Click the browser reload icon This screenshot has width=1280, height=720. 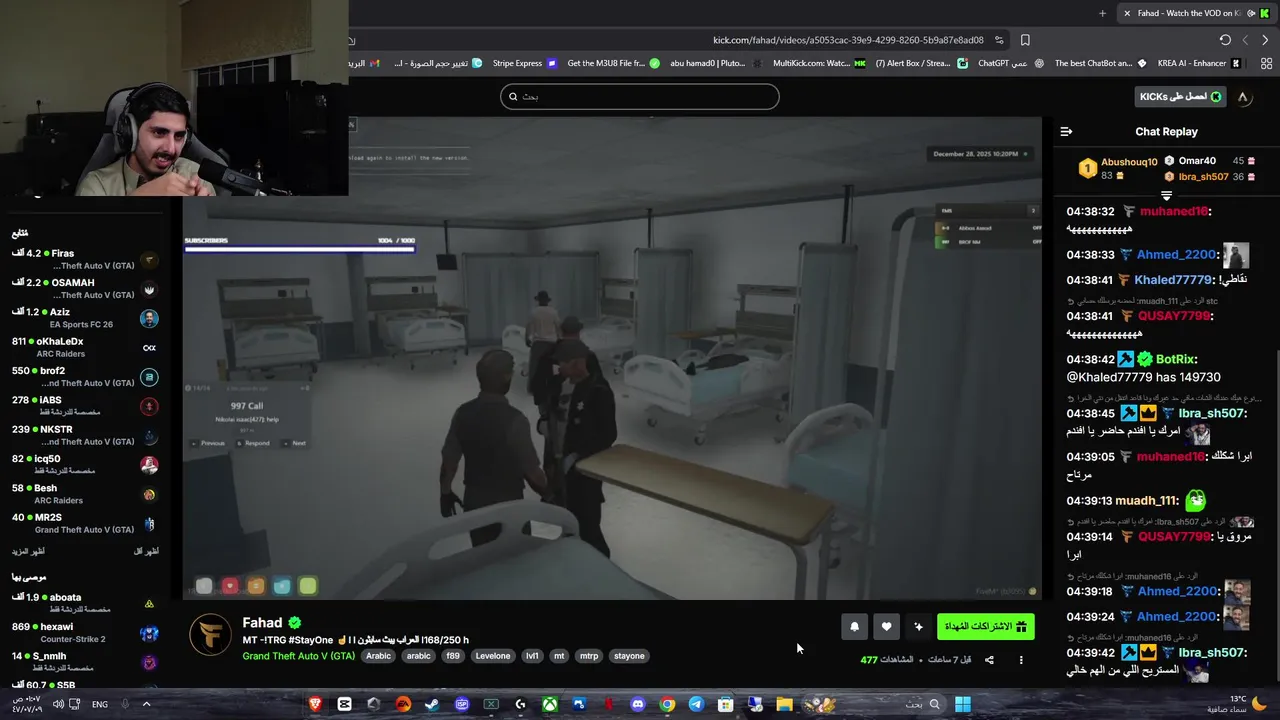[x=1225, y=40]
